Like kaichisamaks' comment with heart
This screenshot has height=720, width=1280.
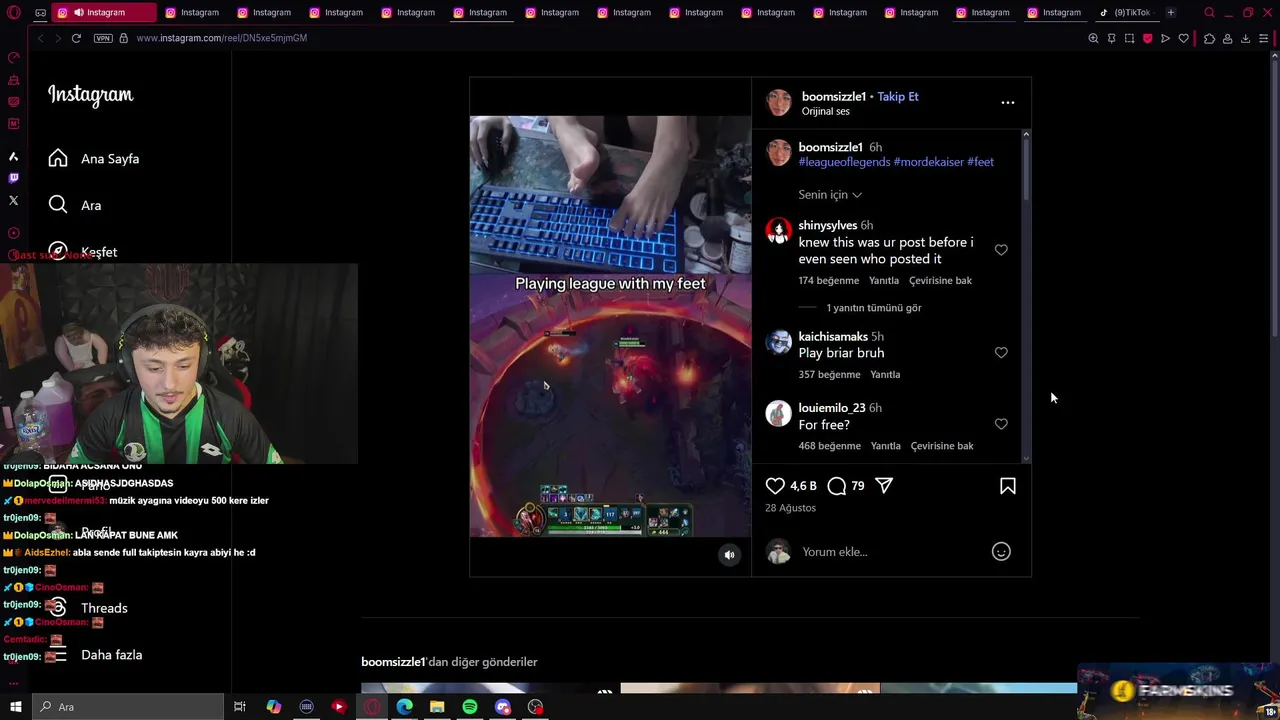point(1001,353)
